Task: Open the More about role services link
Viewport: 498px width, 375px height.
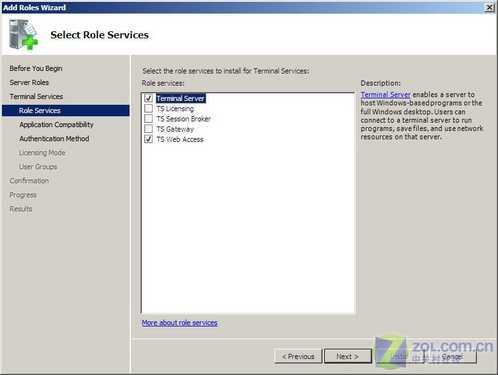Action: pyautogui.click(x=180, y=323)
